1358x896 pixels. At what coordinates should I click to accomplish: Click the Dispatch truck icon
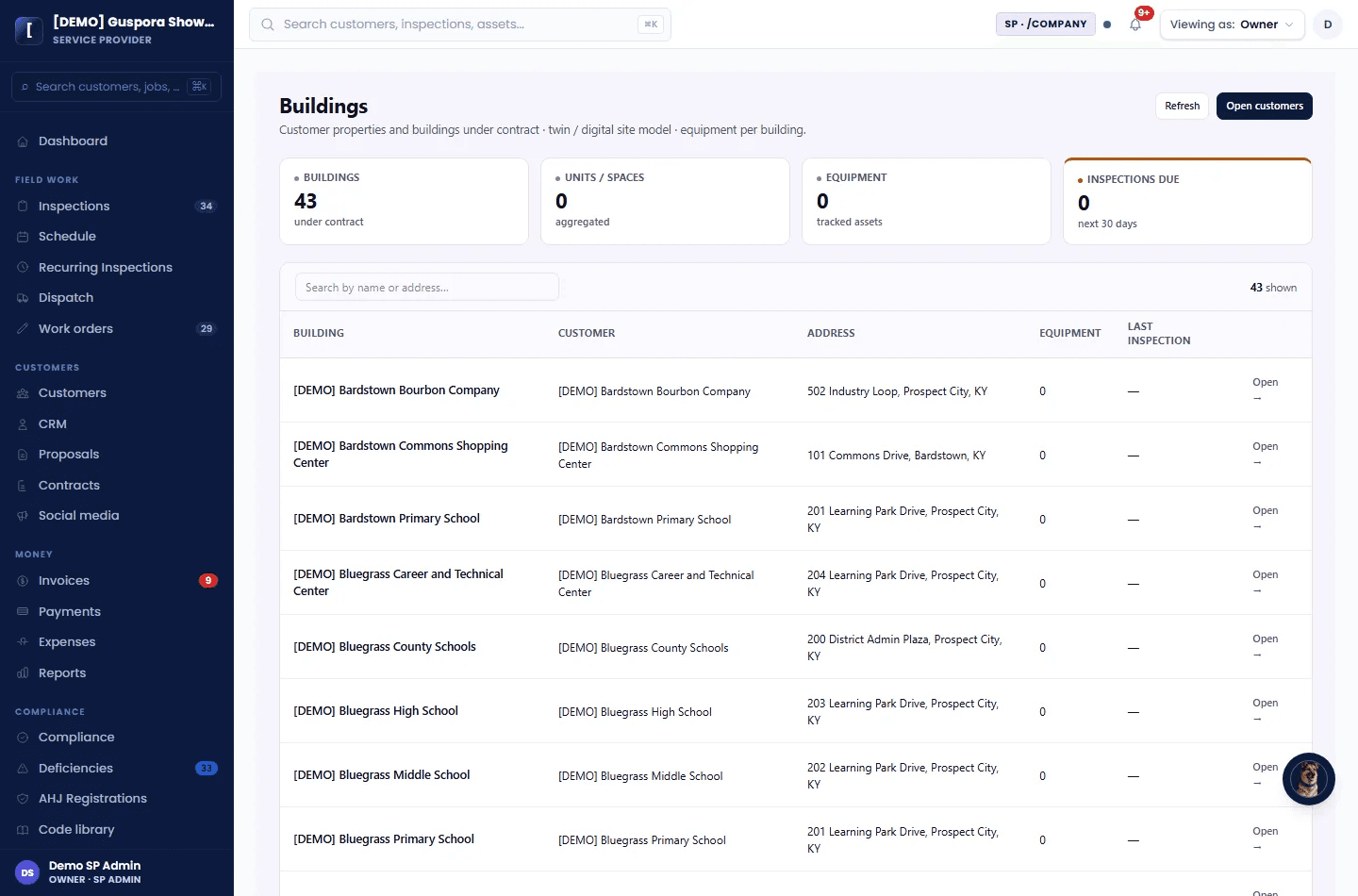click(23, 298)
